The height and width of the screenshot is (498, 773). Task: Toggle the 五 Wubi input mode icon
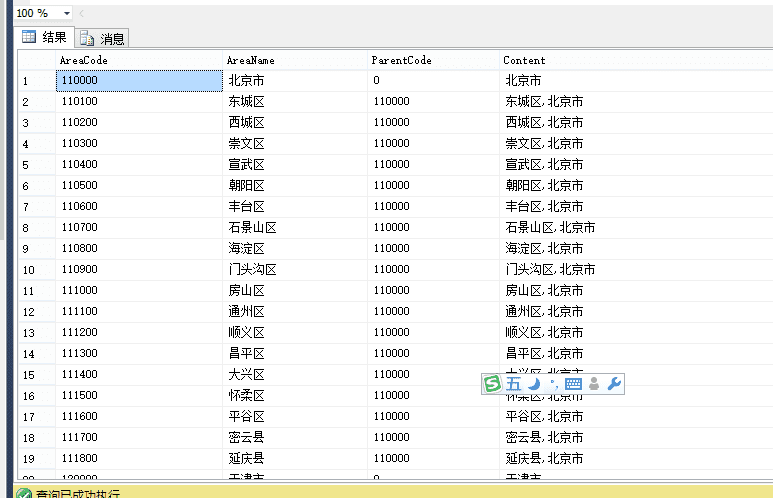tap(513, 384)
